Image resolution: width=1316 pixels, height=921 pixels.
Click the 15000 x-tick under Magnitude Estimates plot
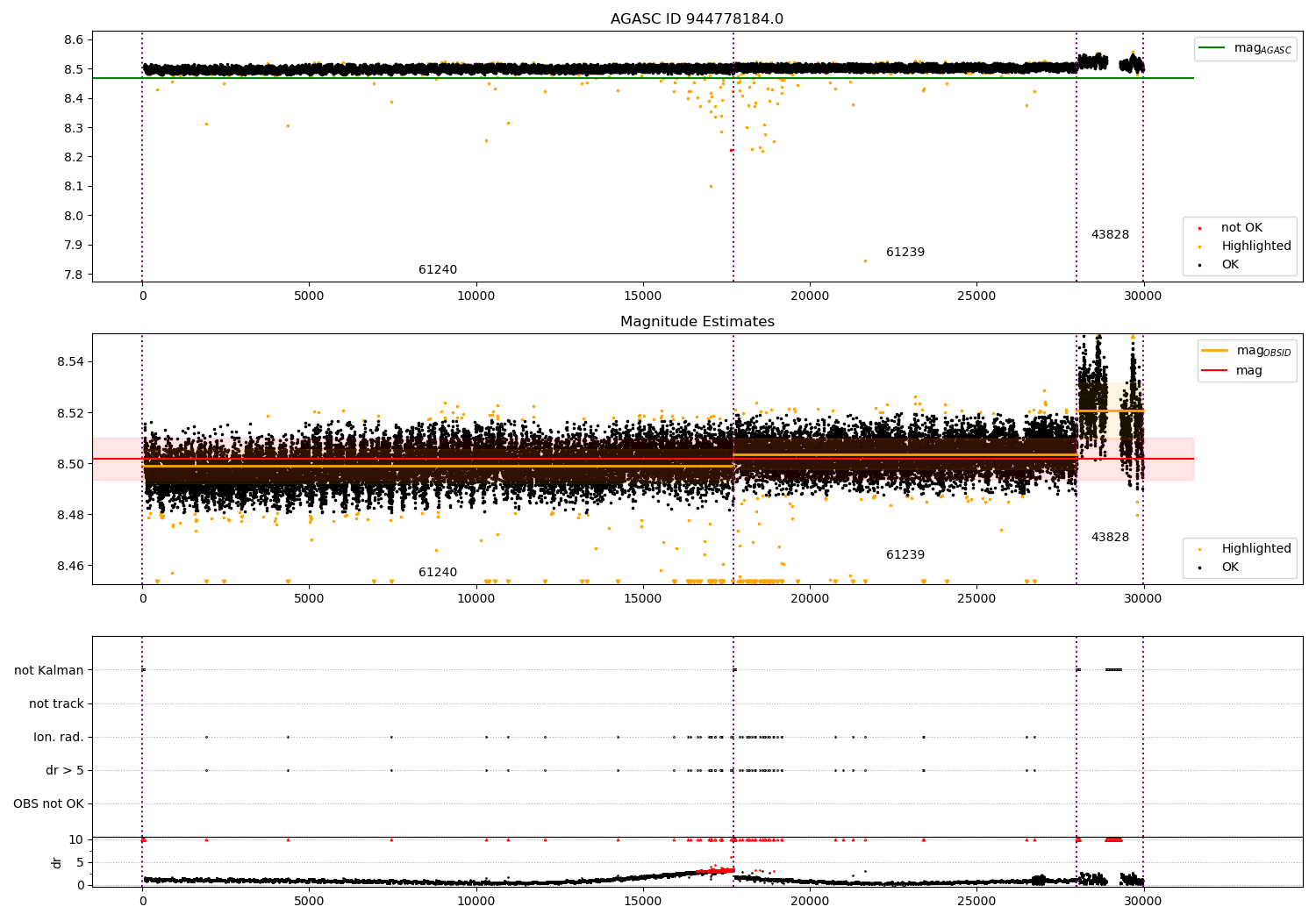[x=643, y=599]
